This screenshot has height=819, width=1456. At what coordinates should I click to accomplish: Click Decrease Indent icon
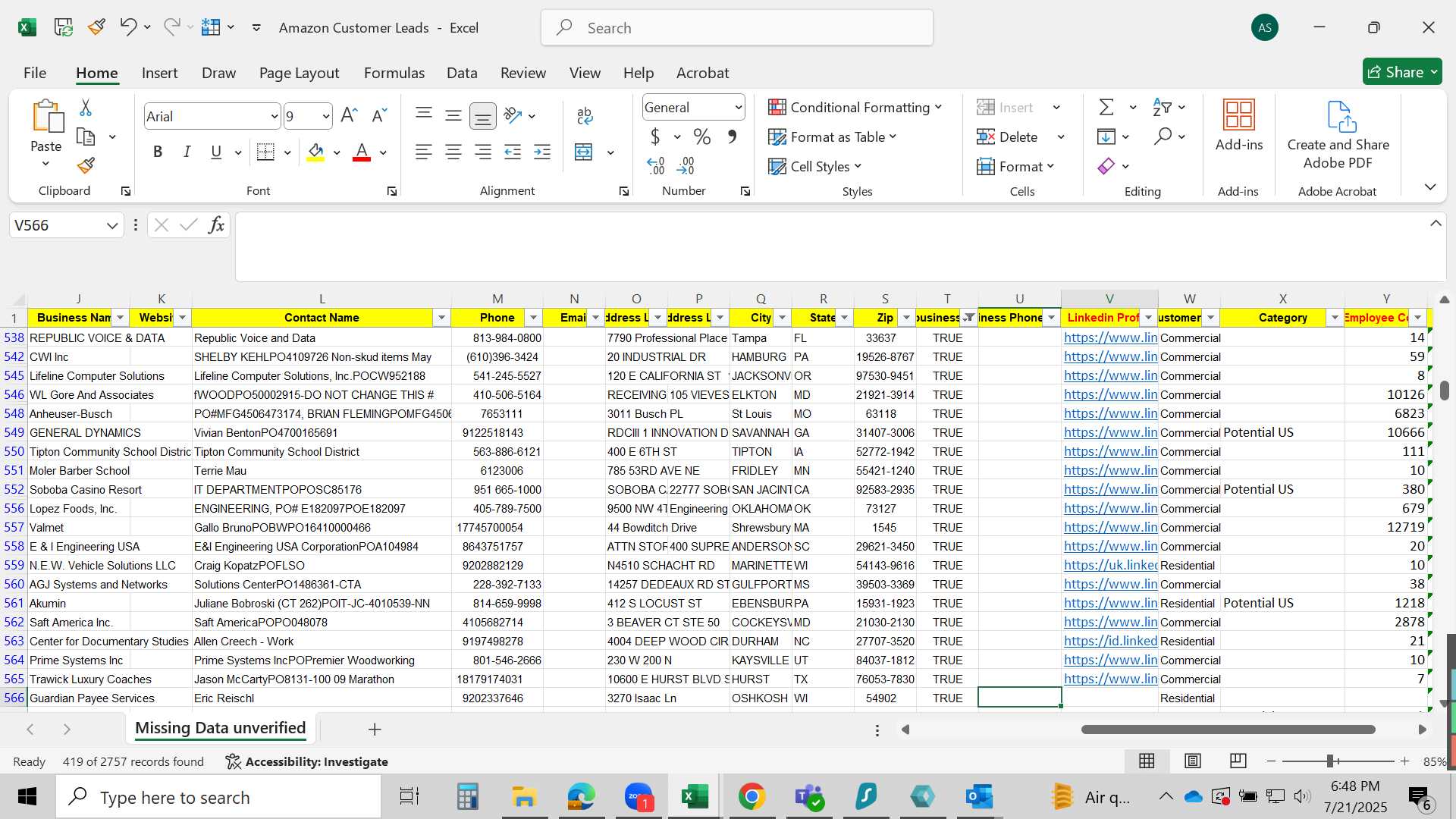pos(513,152)
